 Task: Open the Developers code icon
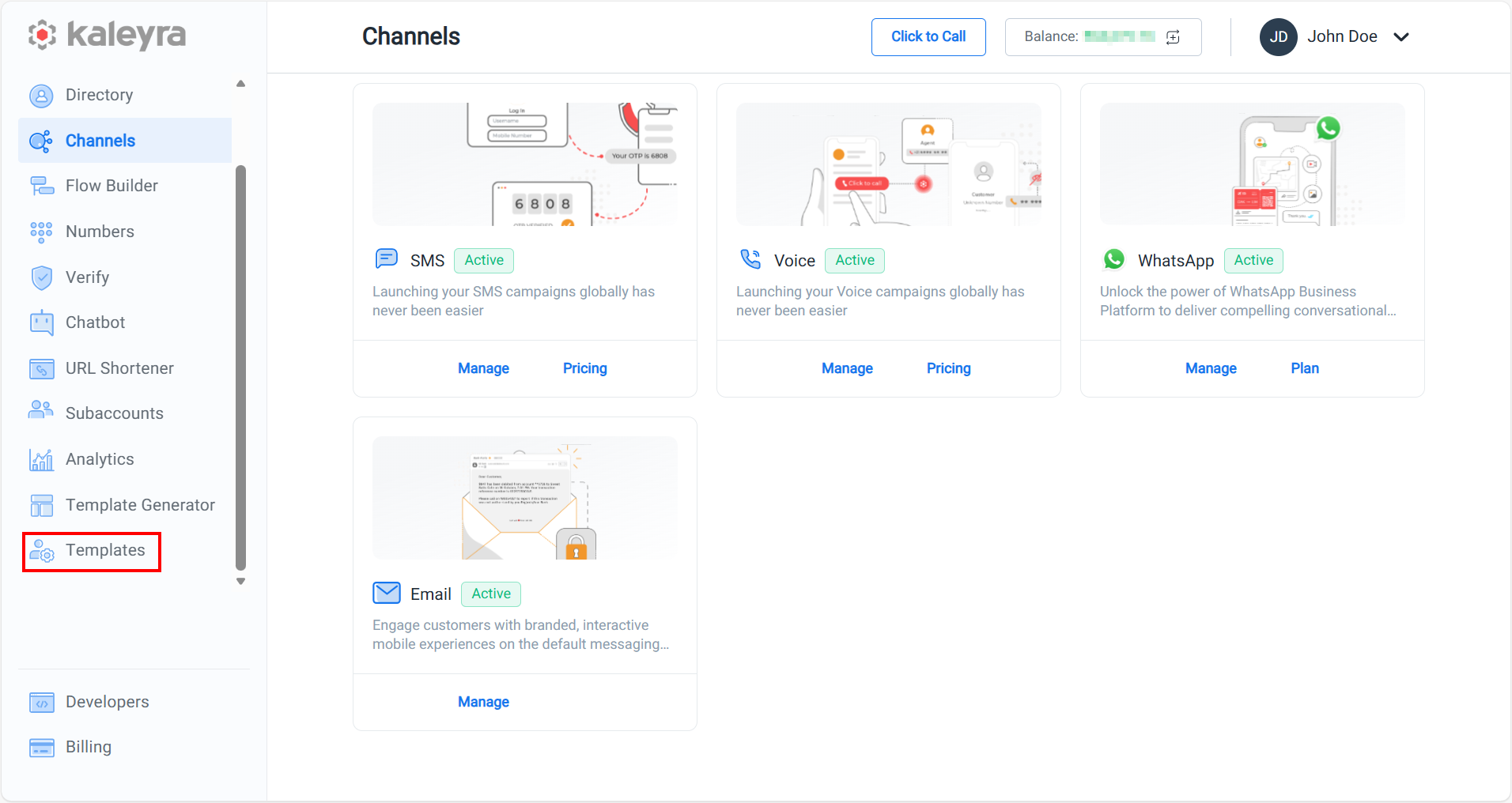[x=41, y=702]
